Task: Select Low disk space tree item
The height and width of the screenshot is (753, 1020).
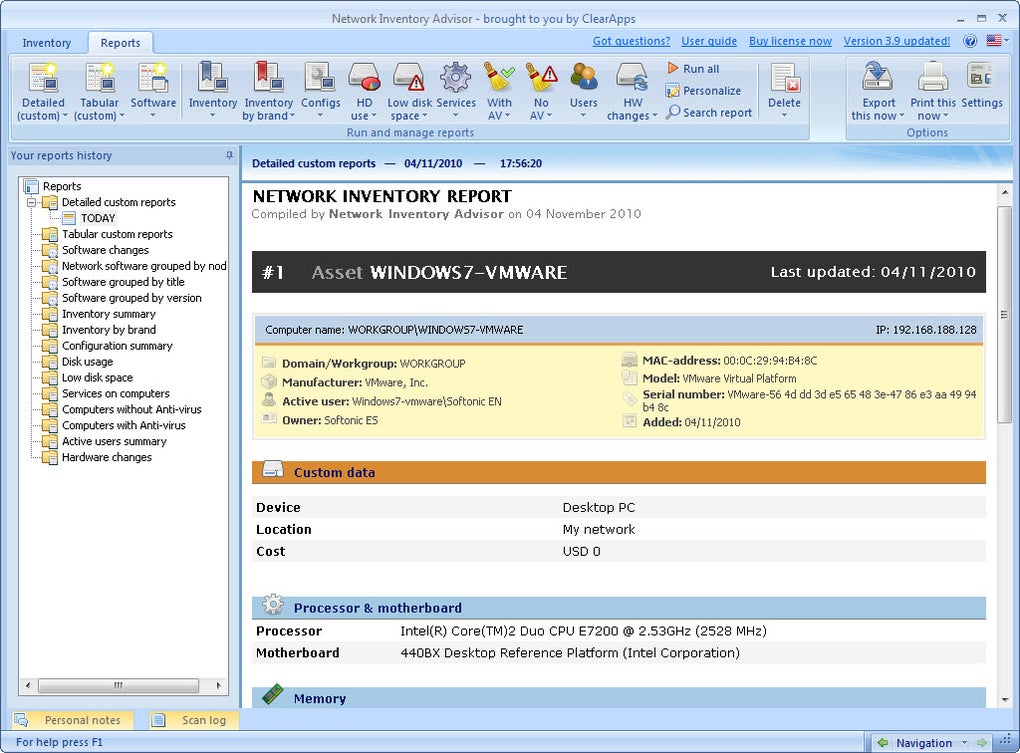Action: (x=97, y=378)
